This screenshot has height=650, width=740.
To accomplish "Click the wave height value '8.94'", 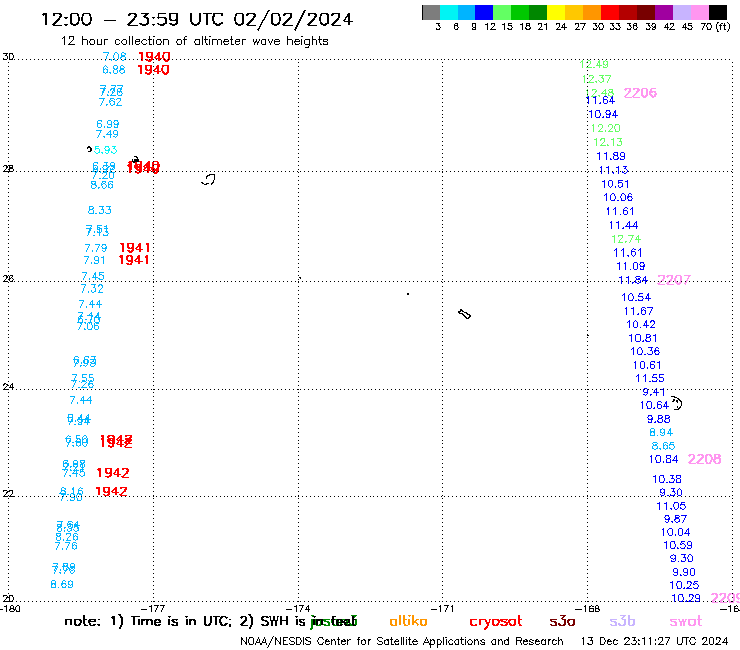I will click(x=661, y=432).
